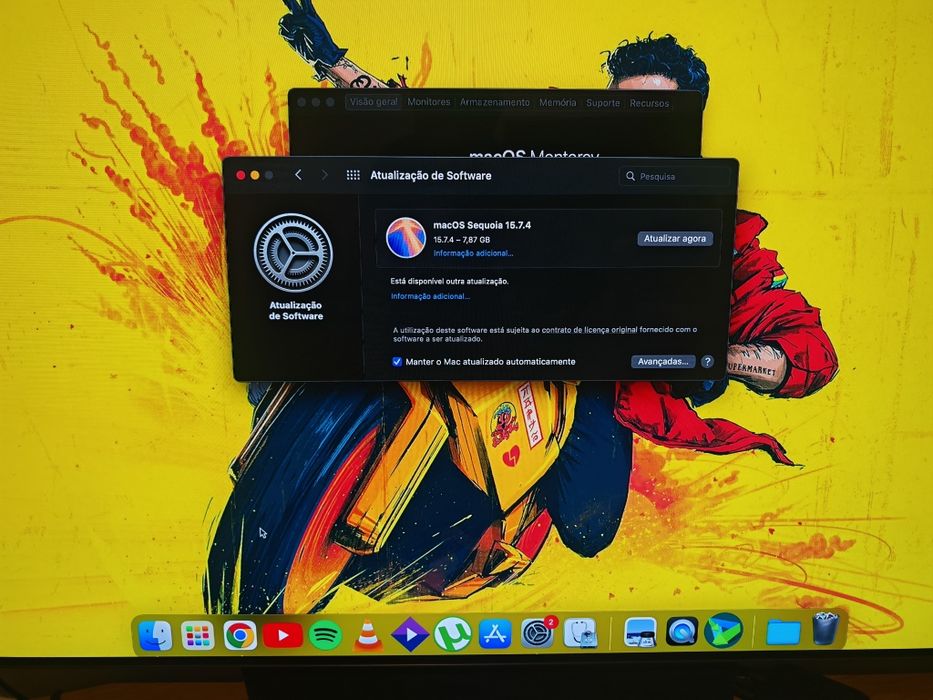Open 'Informação adicional...' under other update notice
This screenshot has width=933, height=700.
click(x=430, y=296)
